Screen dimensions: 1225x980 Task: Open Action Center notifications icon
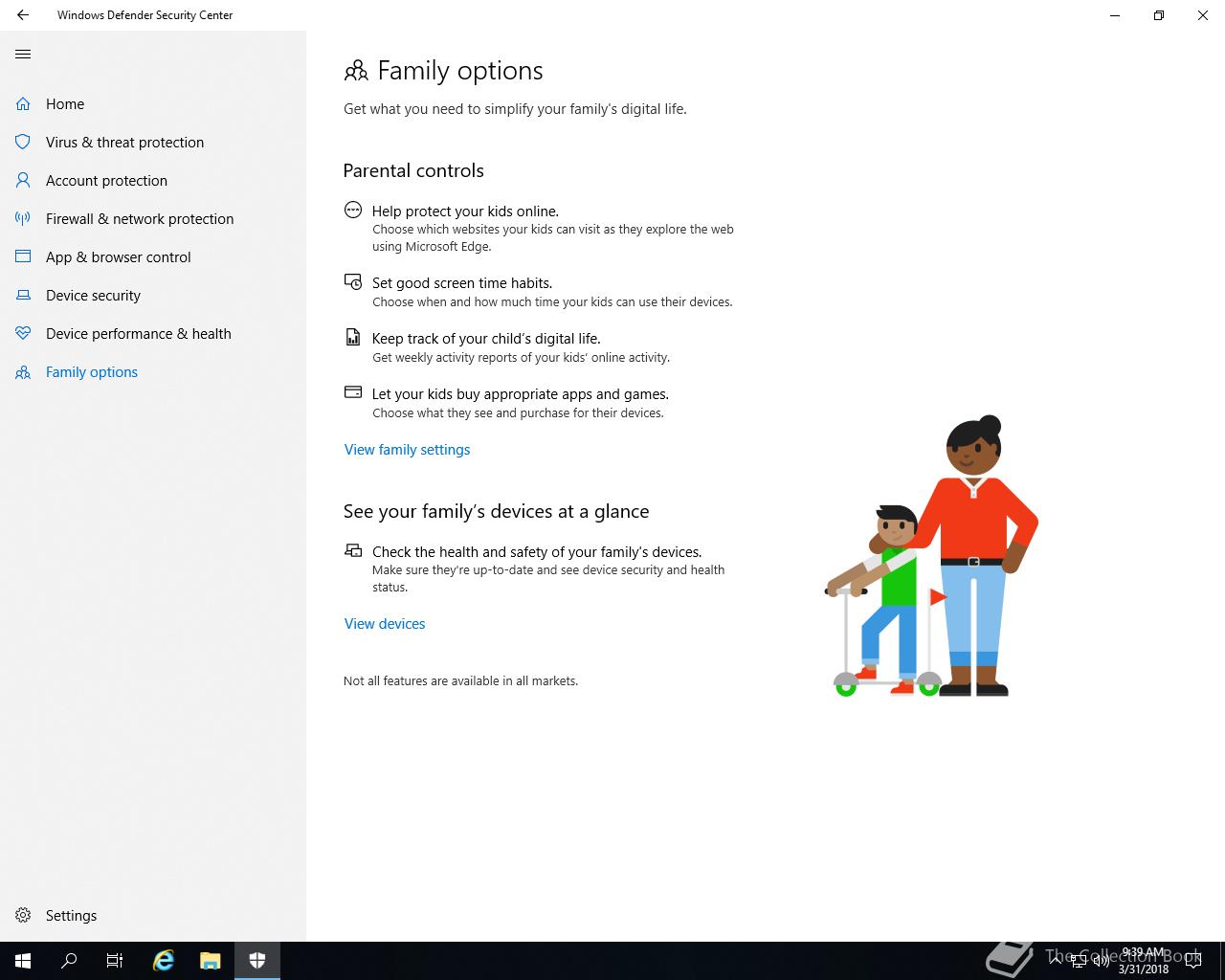[x=1192, y=961]
